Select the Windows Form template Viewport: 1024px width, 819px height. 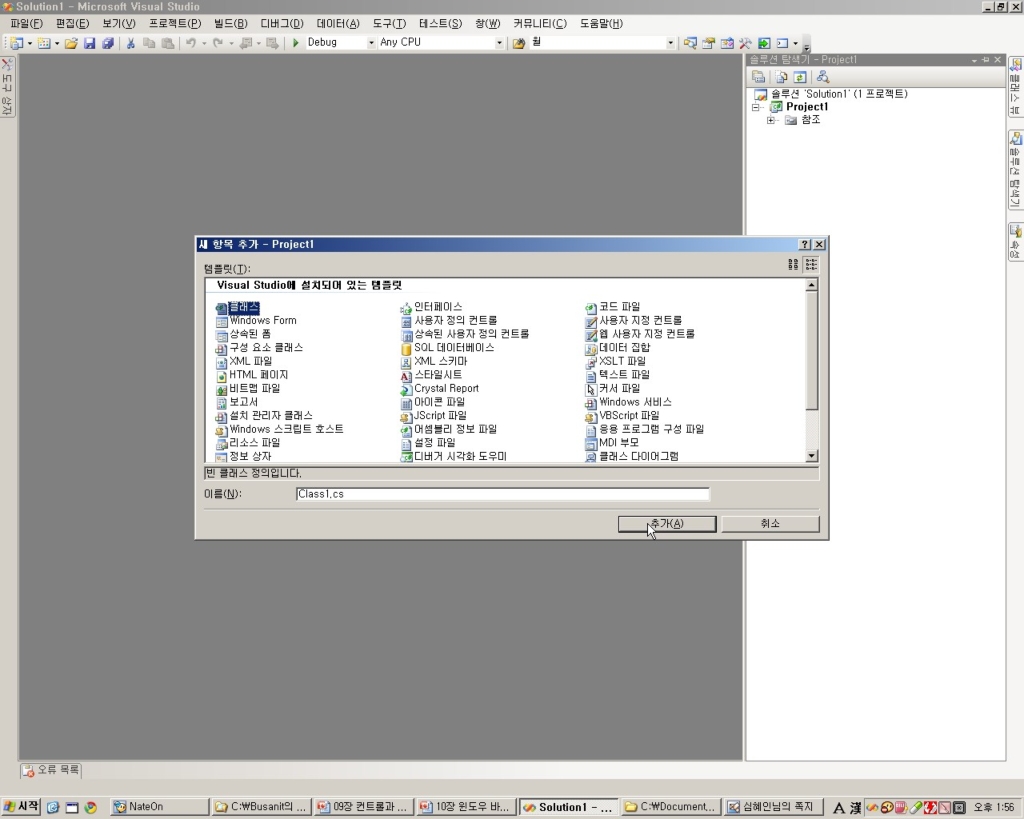click(x=256, y=321)
